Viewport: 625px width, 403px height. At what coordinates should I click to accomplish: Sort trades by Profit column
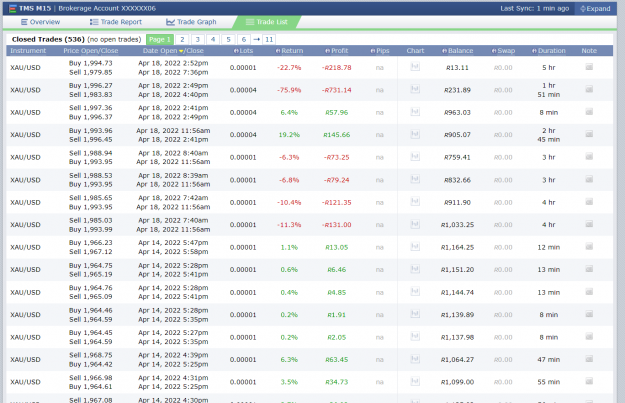(336, 51)
